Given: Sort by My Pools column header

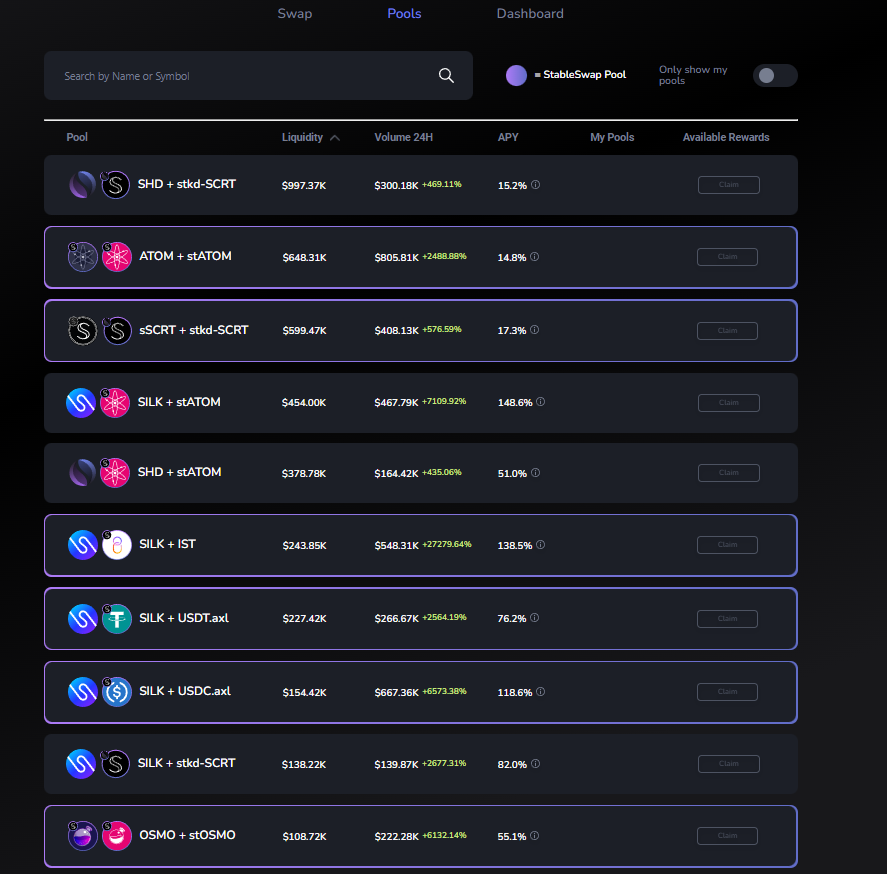Looking at the screenshot, I should tap(612, 137).
